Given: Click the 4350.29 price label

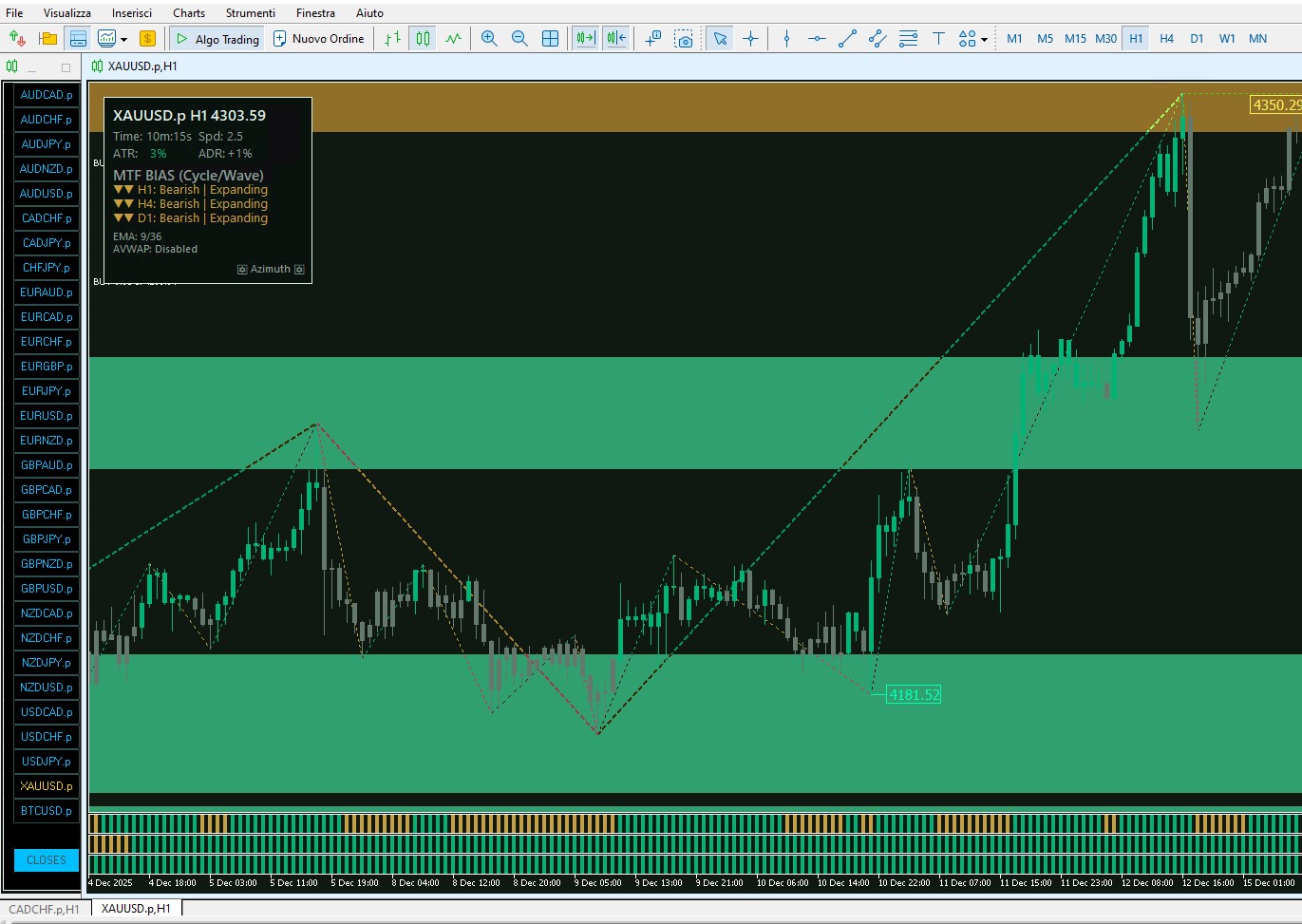Looking at the screenshot, I should [1276, 105].
